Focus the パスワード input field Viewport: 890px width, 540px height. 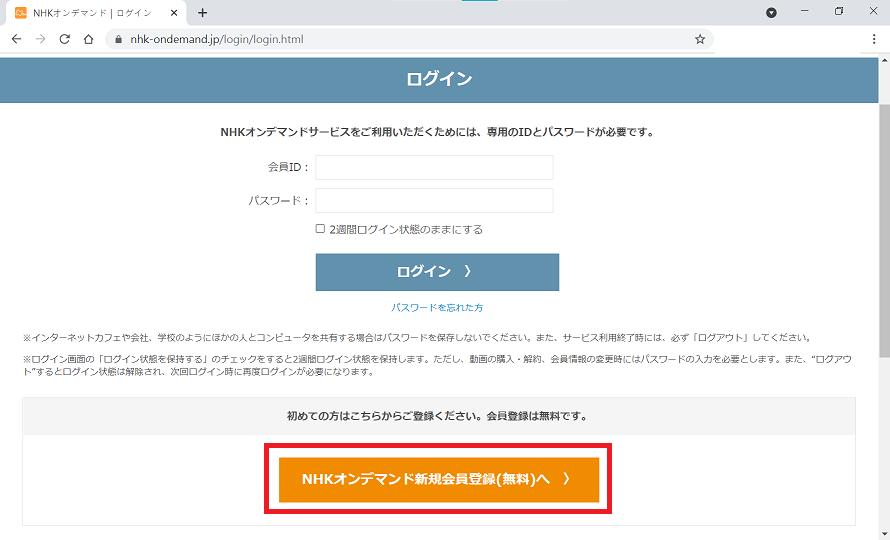tap(434, 200)
